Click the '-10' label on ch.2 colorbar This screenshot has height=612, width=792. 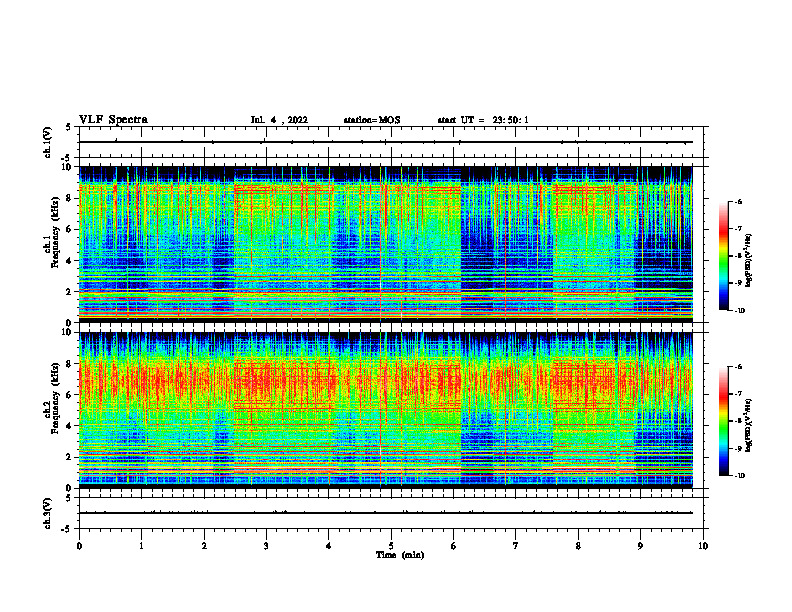(x=739, y=476)
